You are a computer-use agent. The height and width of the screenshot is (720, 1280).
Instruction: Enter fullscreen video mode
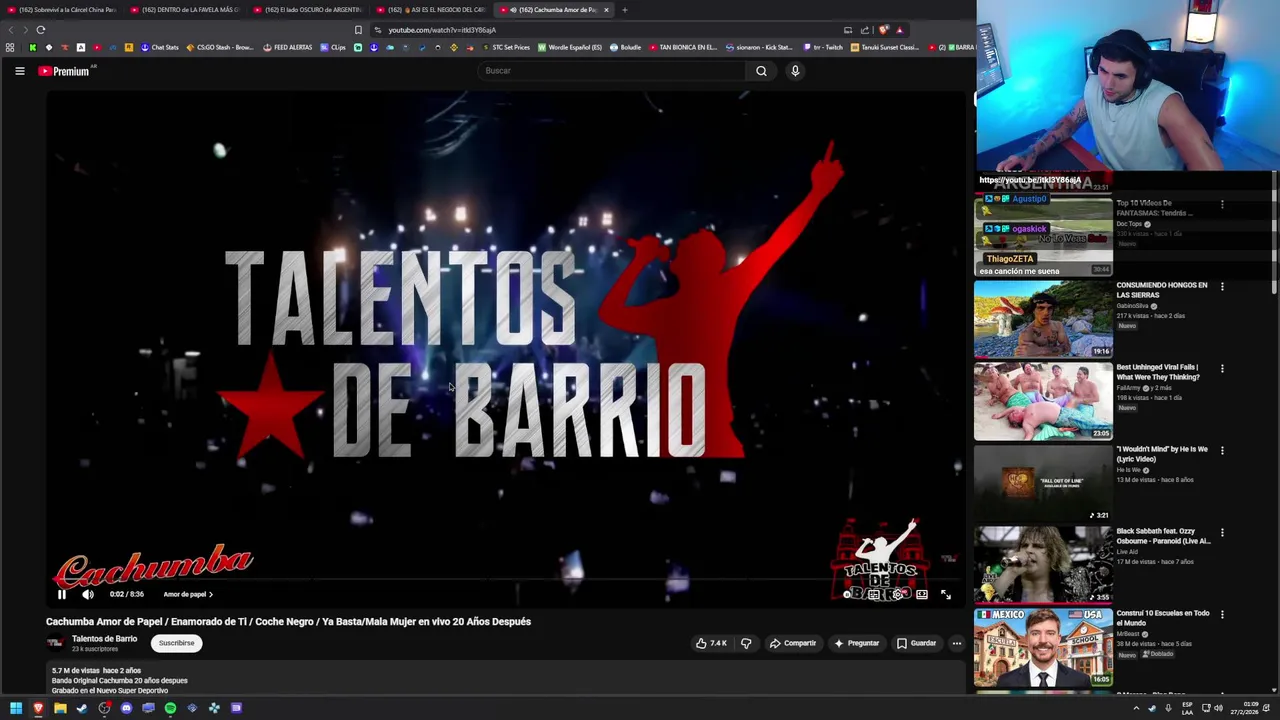click(x=946, y=594)
